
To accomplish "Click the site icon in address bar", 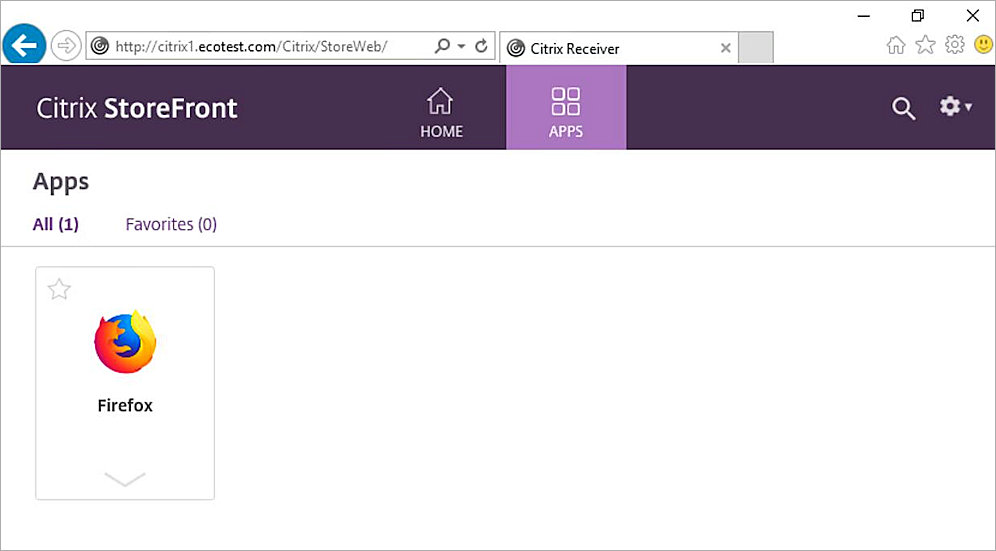I will [x=100, y=46].
